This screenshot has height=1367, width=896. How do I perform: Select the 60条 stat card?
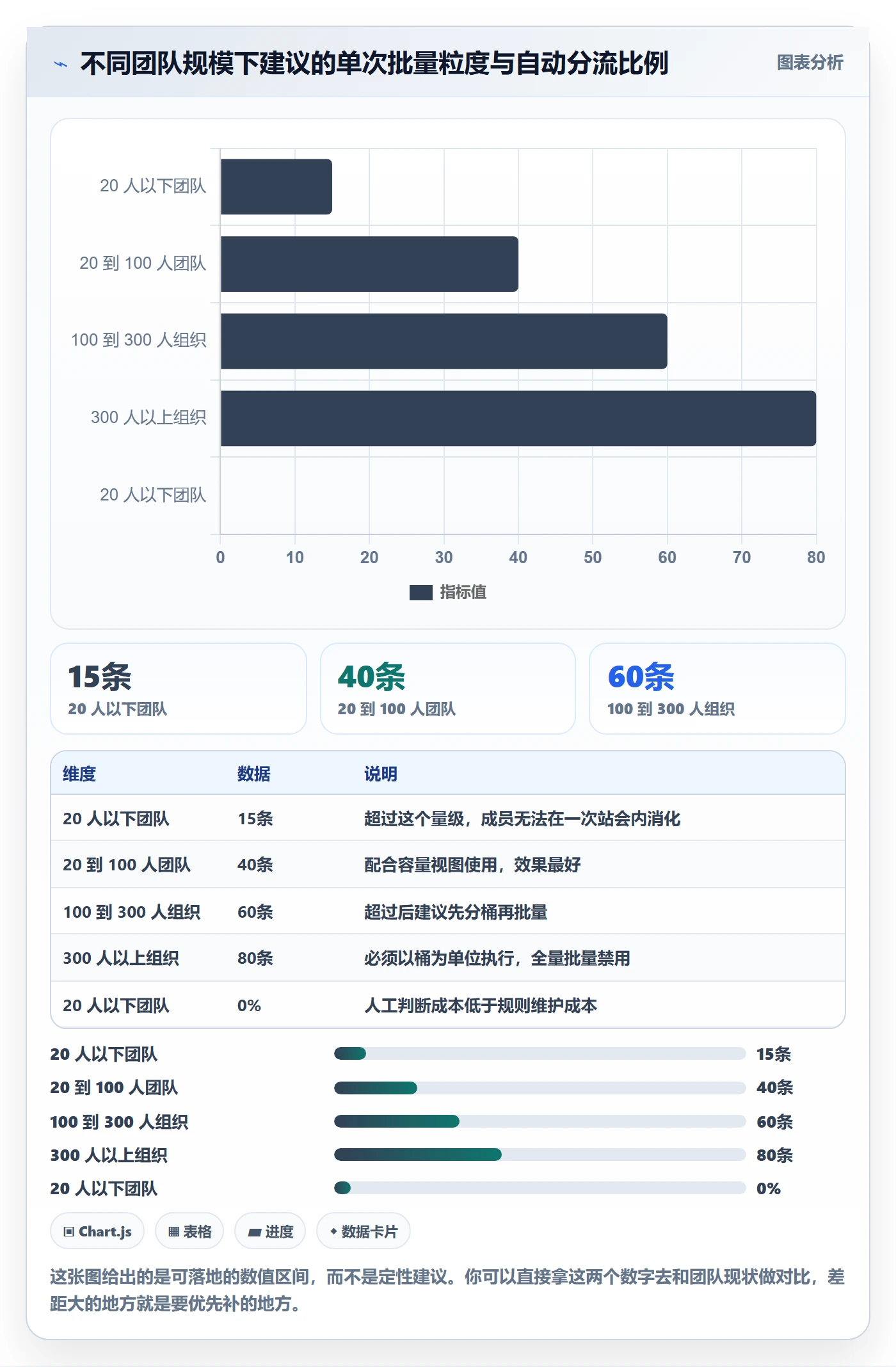coord(717,689)
